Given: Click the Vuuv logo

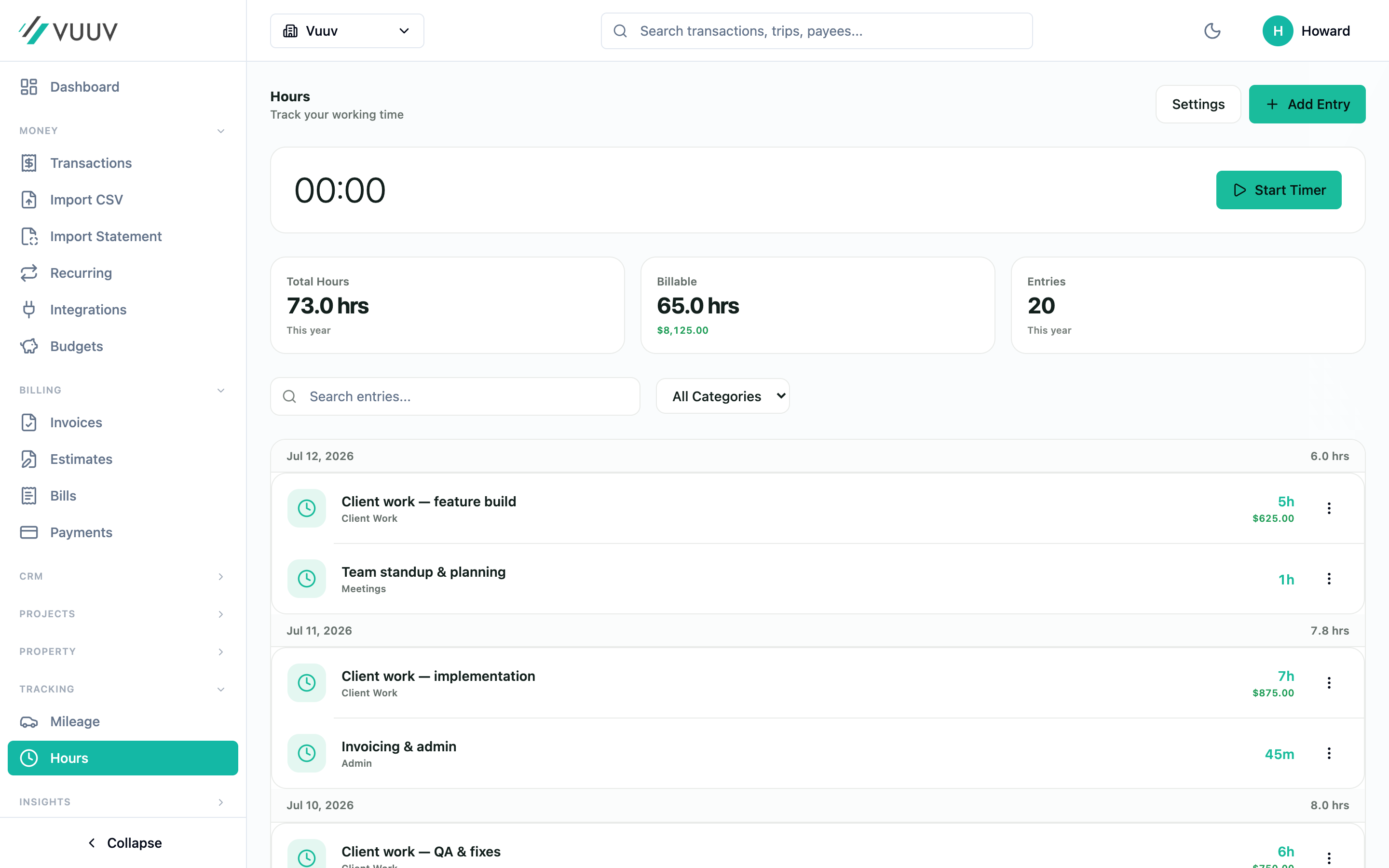Looking at the screenshot, I should [x=68, y=30].
